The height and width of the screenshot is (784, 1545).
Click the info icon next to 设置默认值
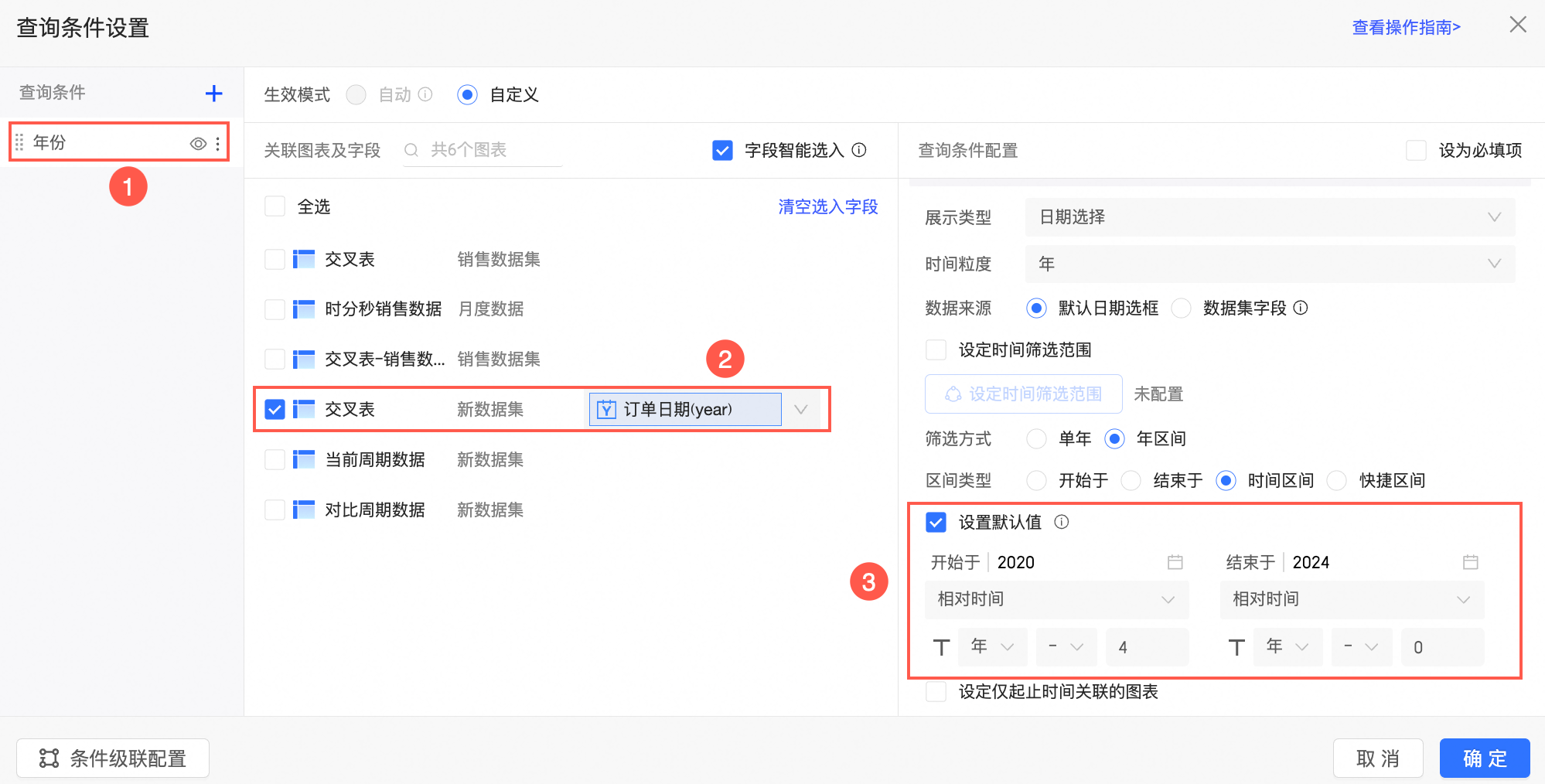tap(1062, 522)
